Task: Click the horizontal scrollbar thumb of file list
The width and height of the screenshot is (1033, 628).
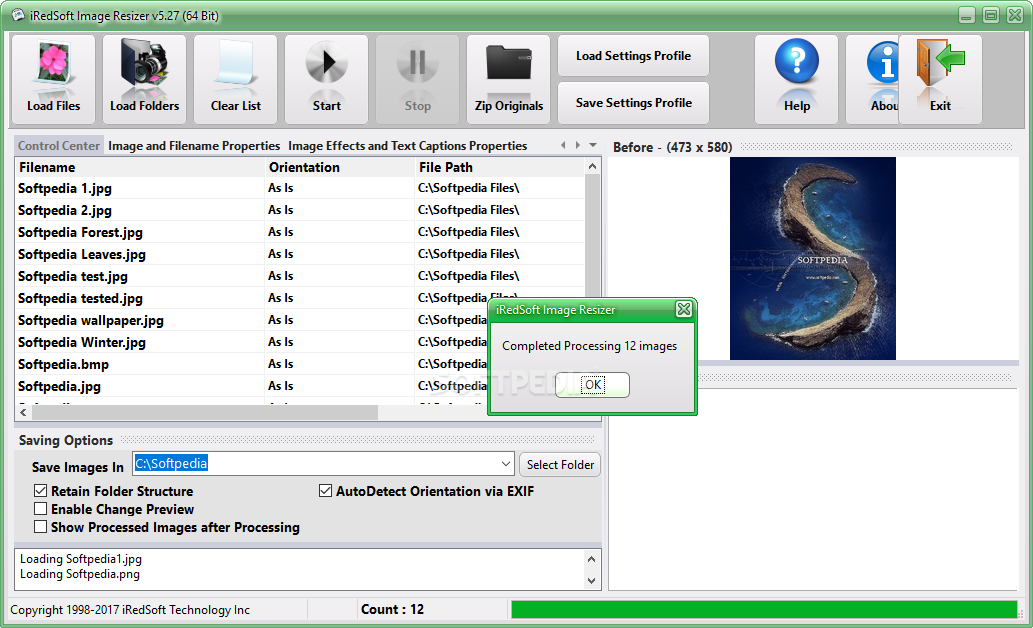Action: click(205, 413)
